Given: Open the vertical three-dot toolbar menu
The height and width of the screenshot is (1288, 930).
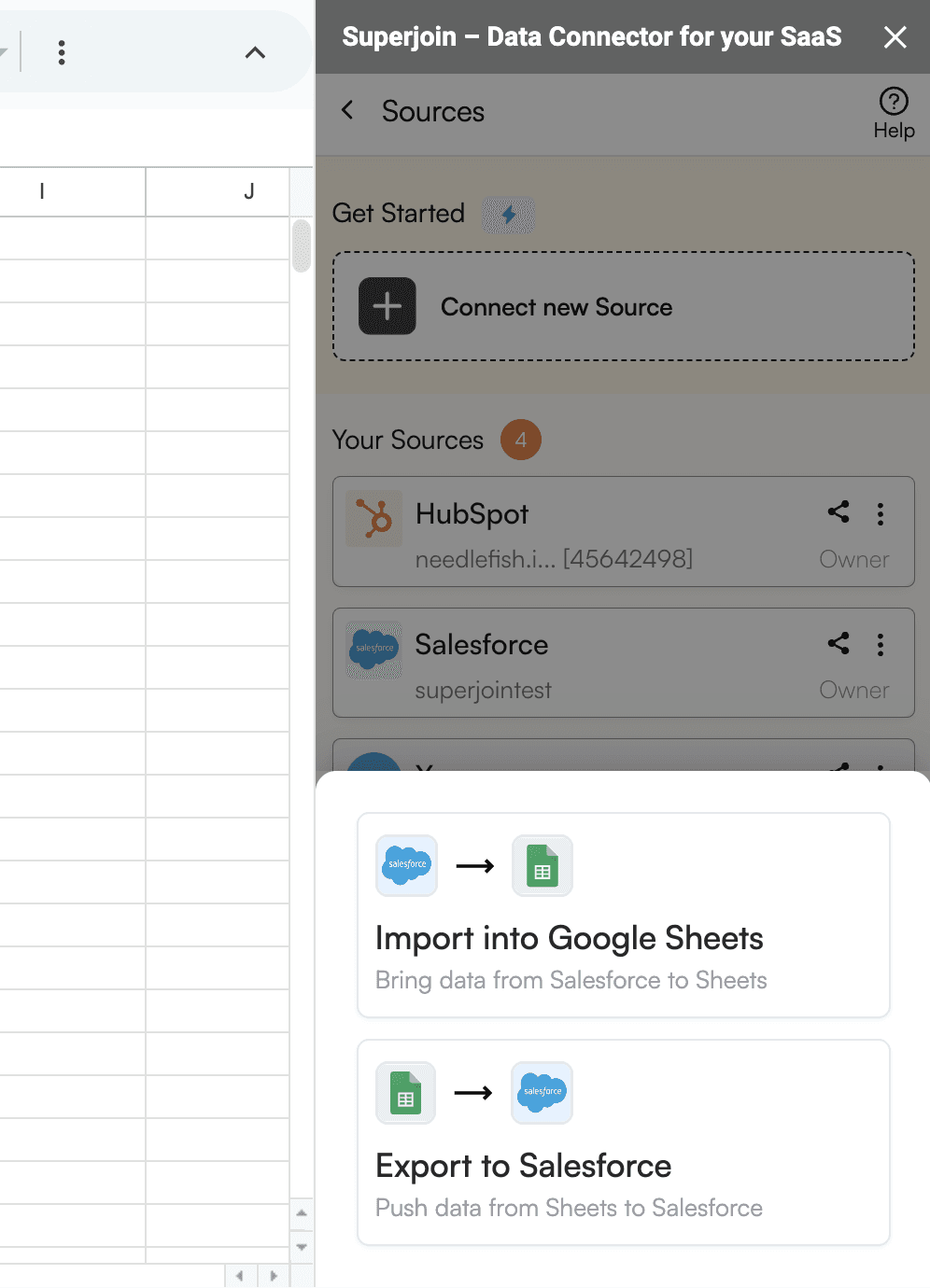Looking at the screenshot, I should click(x=62, y=52).
